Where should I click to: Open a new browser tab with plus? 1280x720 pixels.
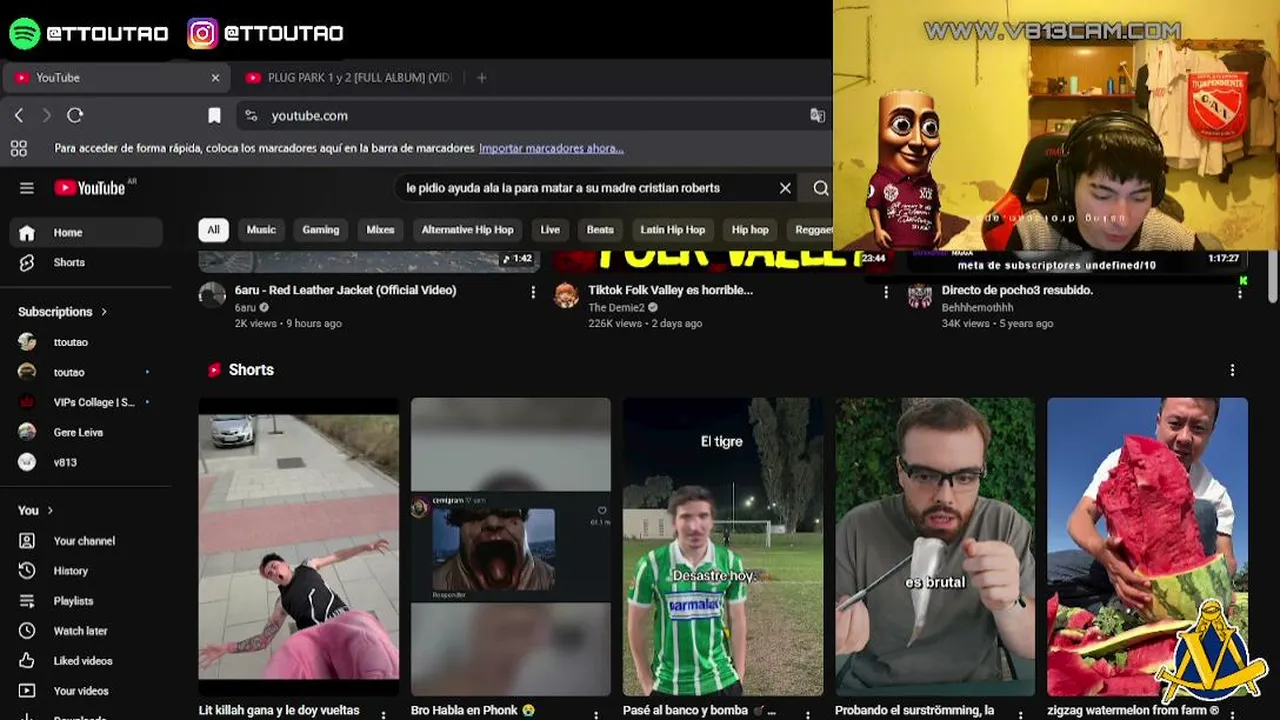[x=481, y=78]
